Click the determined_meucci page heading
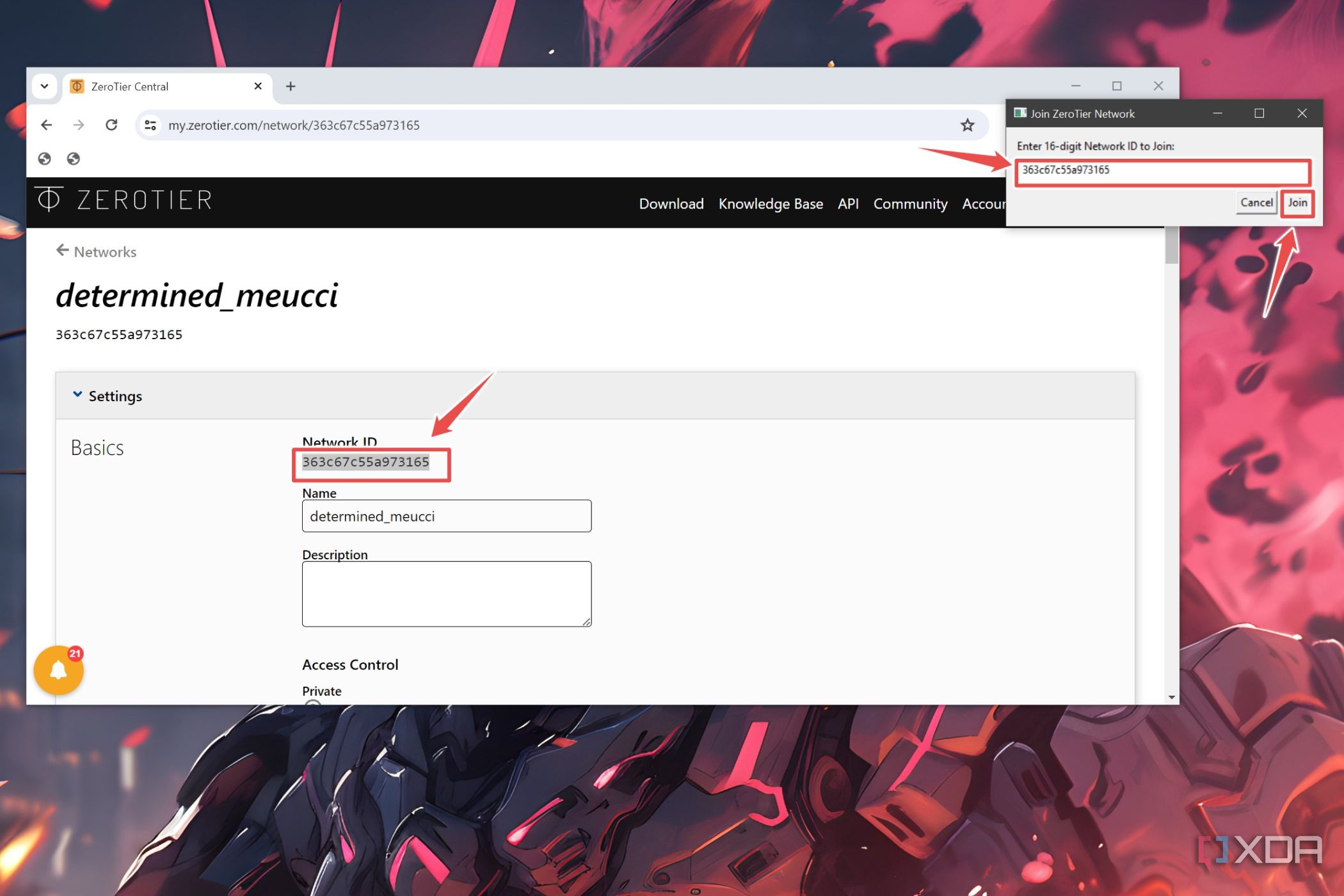 click(x=197, y=295)
